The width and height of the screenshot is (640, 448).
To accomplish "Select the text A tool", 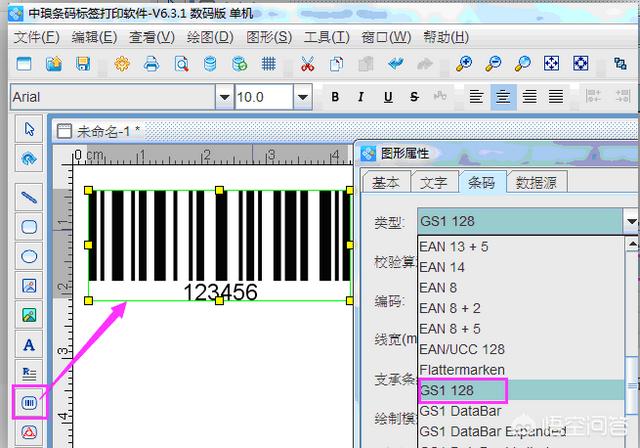I will coord(29,345).
